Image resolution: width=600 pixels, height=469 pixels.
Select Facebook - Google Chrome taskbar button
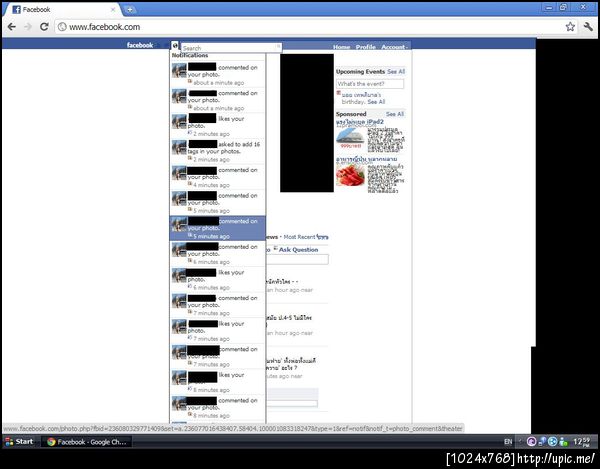click(x=86, y=442)
